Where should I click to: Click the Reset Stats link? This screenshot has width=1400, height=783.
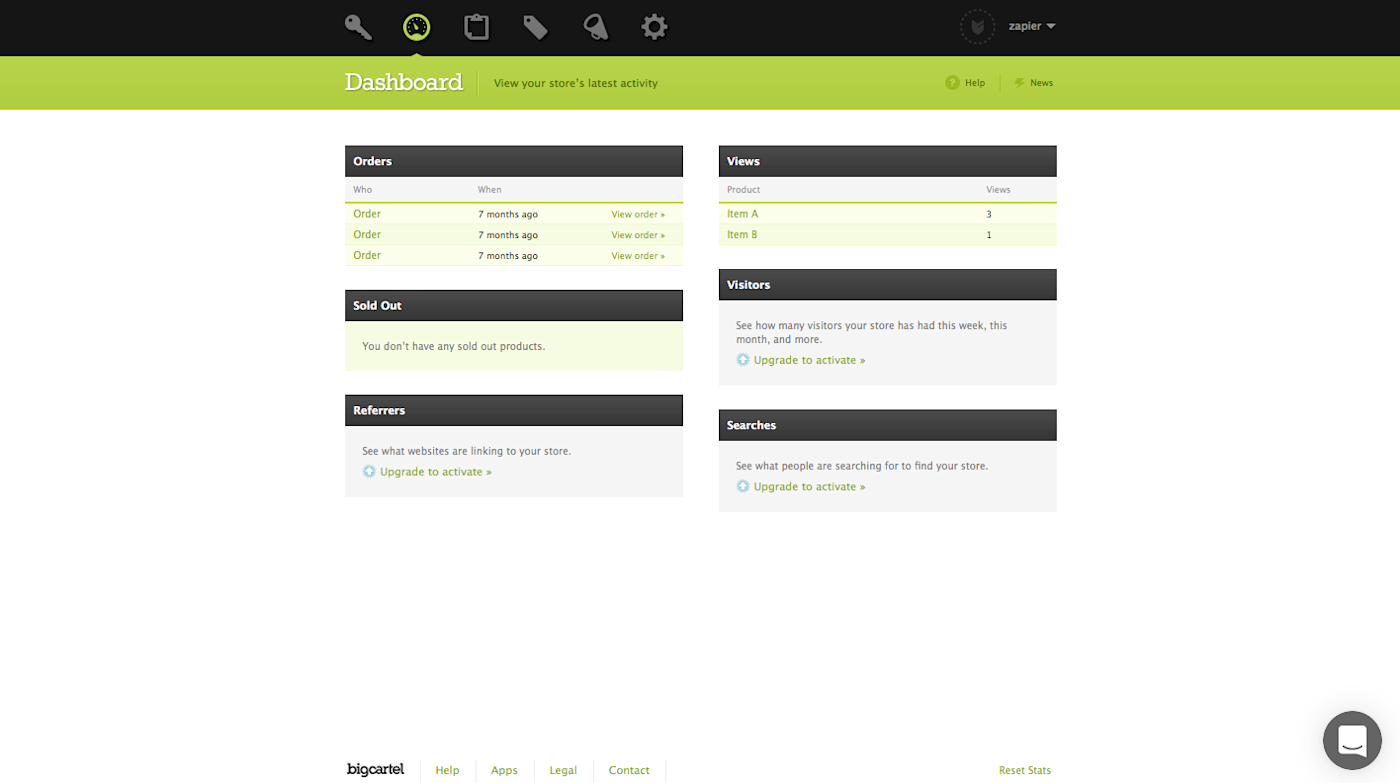pyautogui.click(x=1025, y=771)
